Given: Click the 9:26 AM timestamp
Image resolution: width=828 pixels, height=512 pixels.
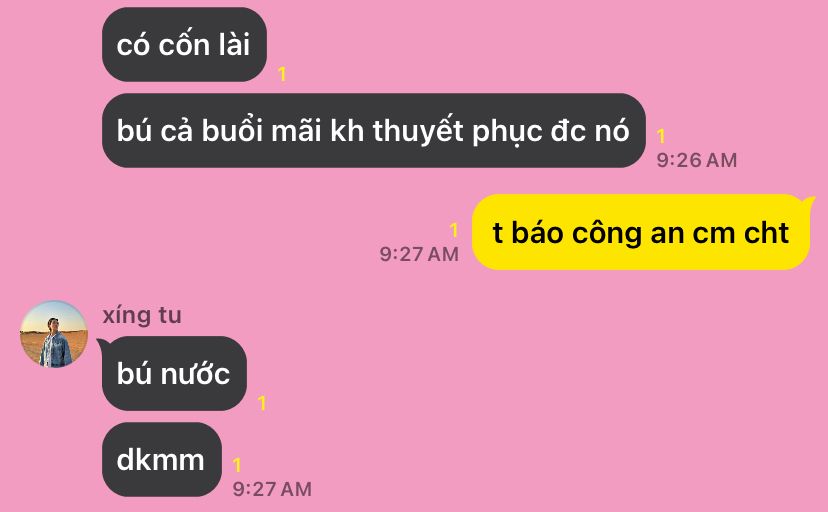Looking at the screenshot, I should 697,160.
